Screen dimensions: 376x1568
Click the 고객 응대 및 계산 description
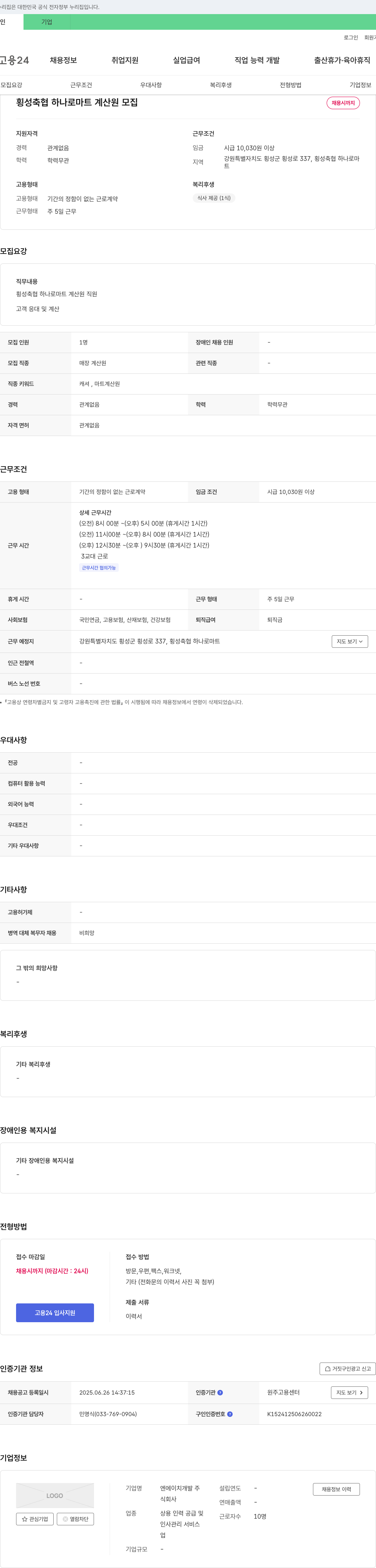point(38,308)
